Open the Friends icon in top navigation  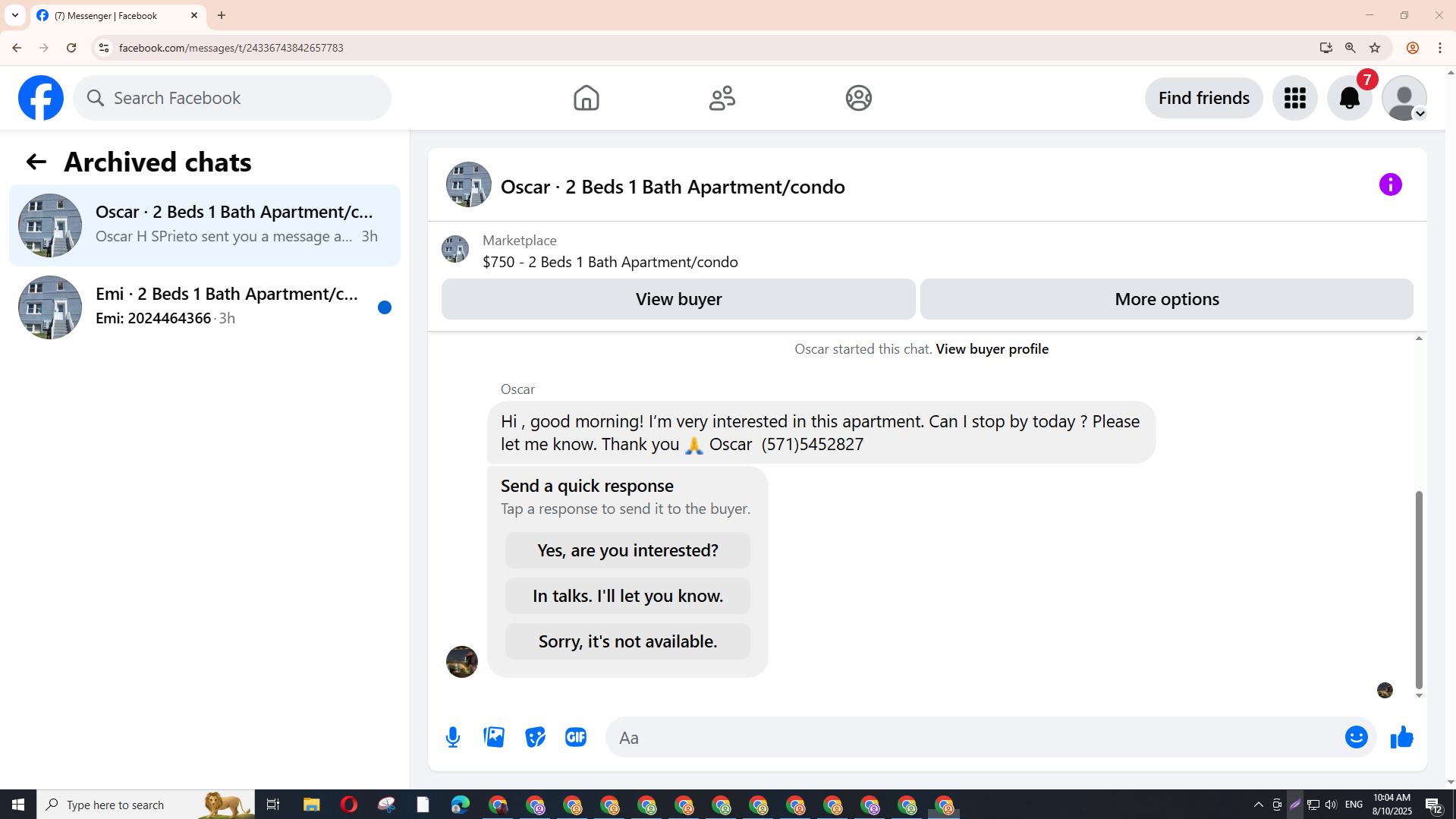(x=722, y=98)
